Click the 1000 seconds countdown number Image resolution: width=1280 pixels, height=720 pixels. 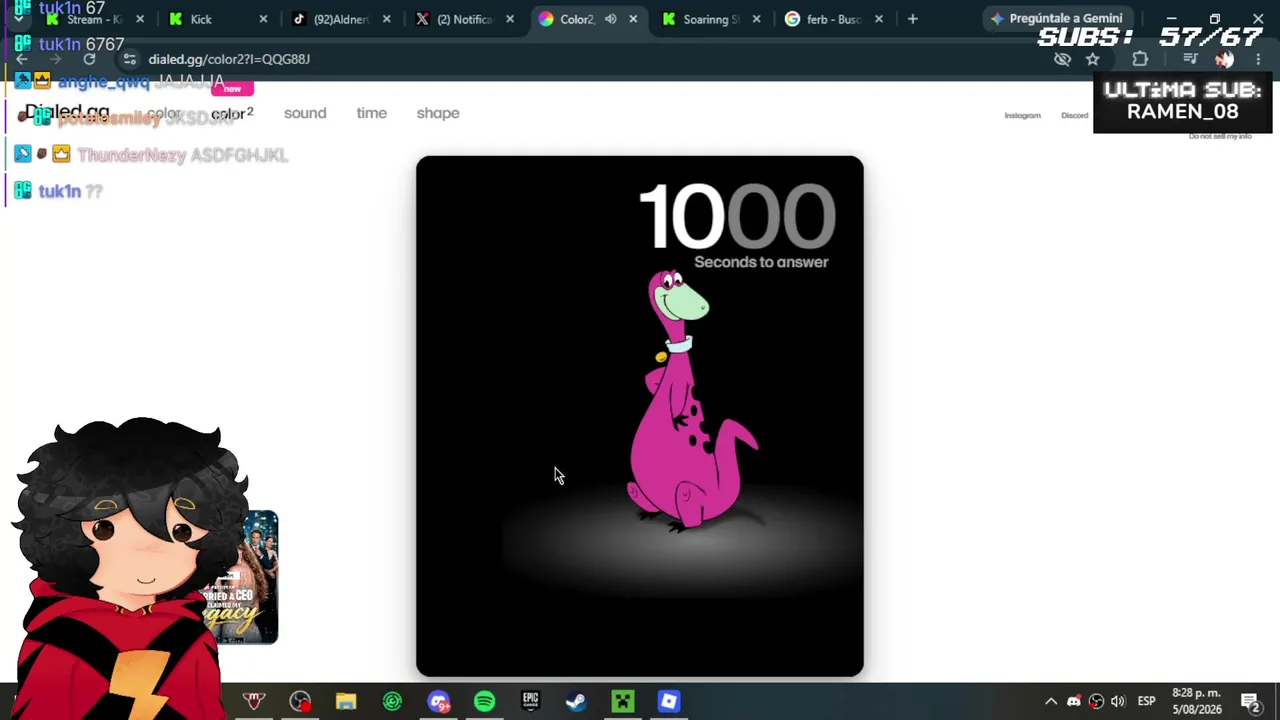737,216
